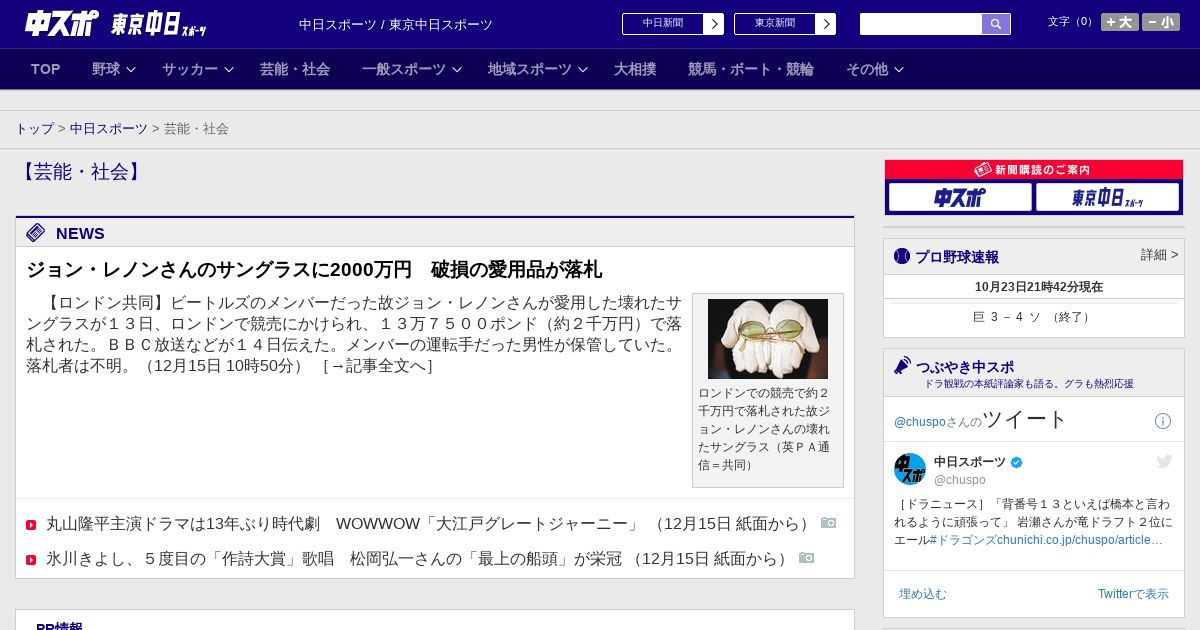Focus the header search input field

(921, 24)
